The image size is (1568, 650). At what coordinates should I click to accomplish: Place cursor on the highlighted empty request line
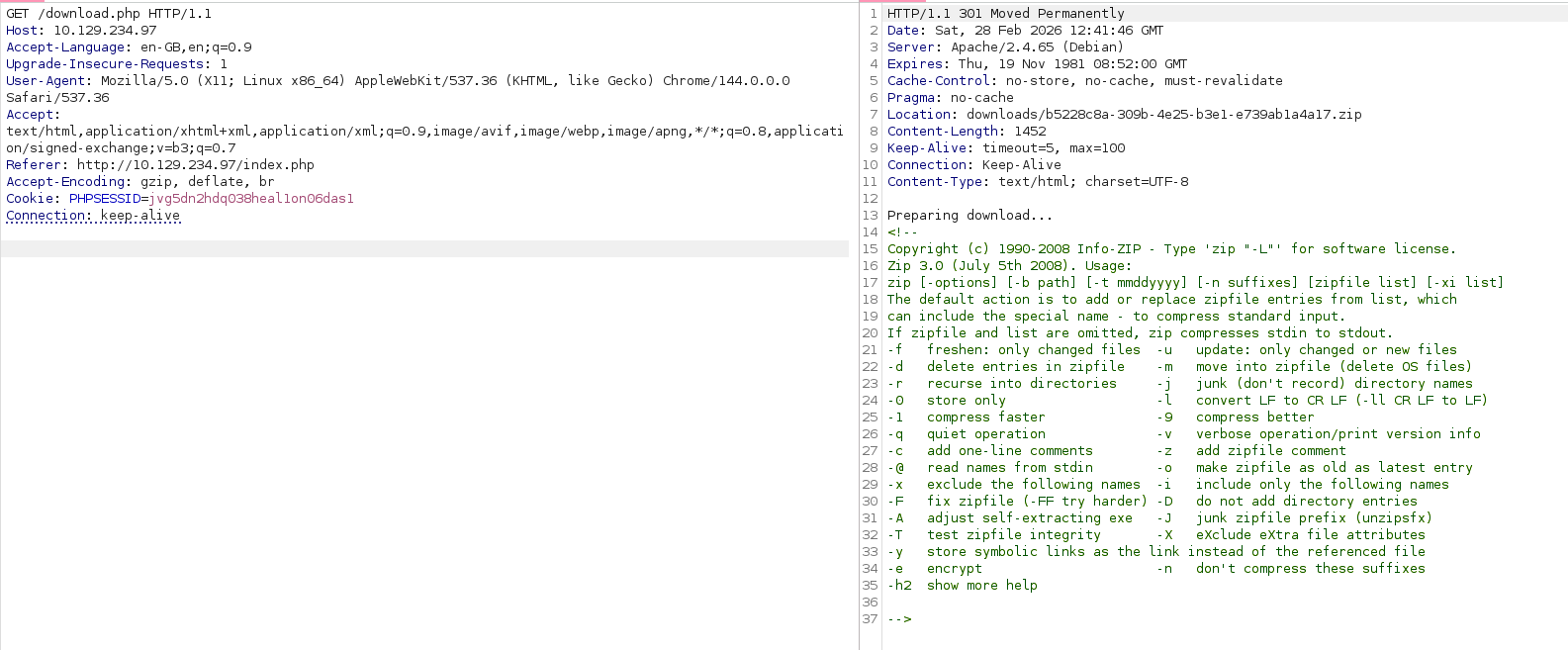pos(423,249)
